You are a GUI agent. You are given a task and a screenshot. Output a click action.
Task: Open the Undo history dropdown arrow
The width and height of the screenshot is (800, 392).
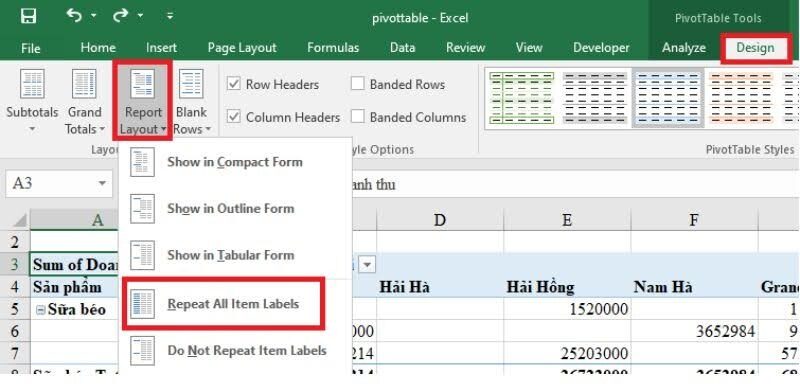click(x=94, y=17)
